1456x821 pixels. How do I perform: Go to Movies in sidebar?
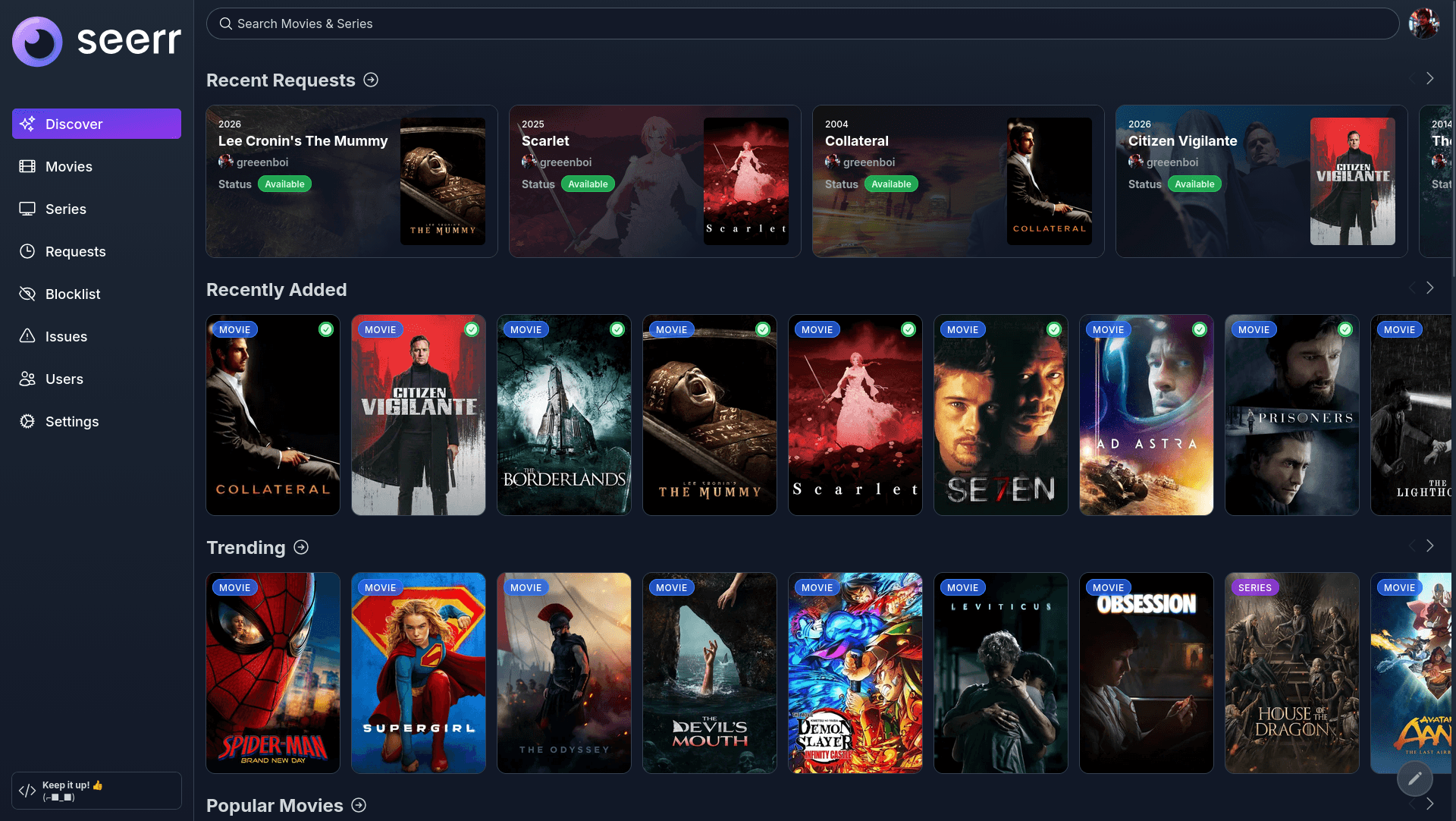[96, 166]
